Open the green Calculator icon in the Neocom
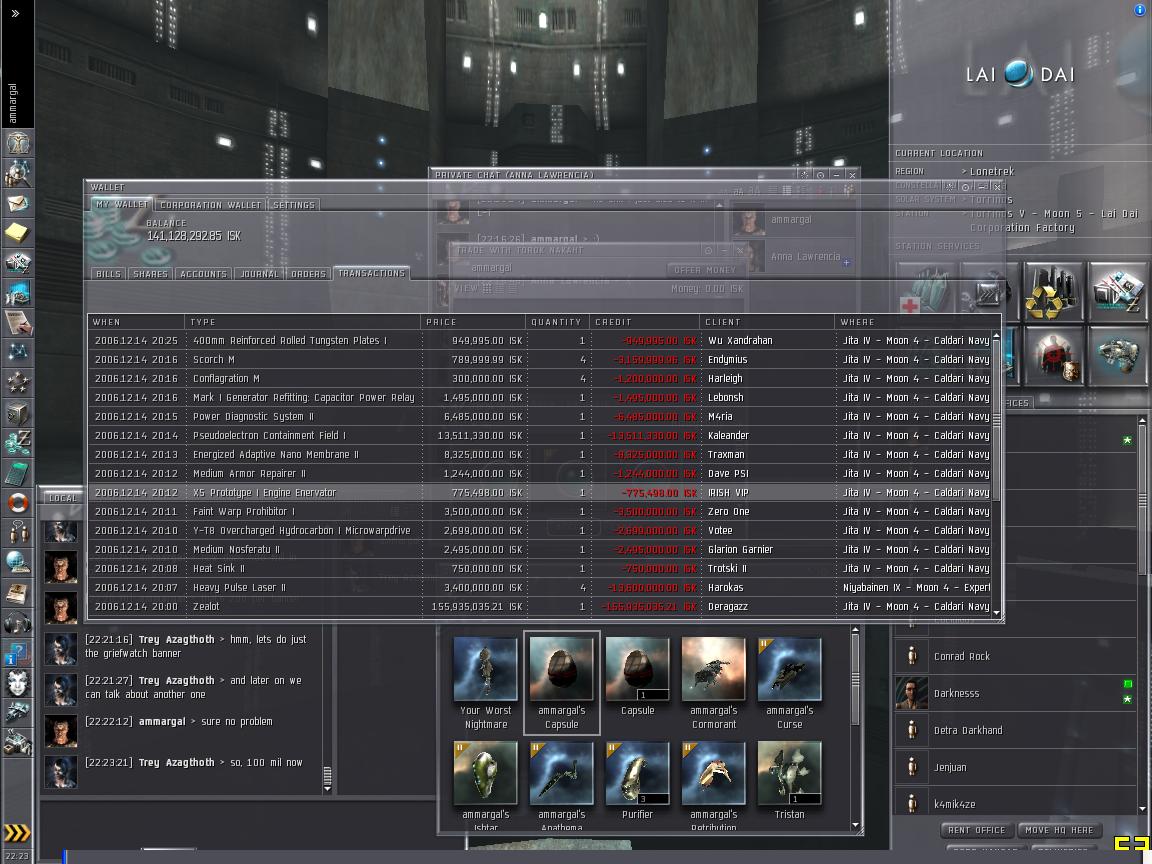 click(17, 474)
